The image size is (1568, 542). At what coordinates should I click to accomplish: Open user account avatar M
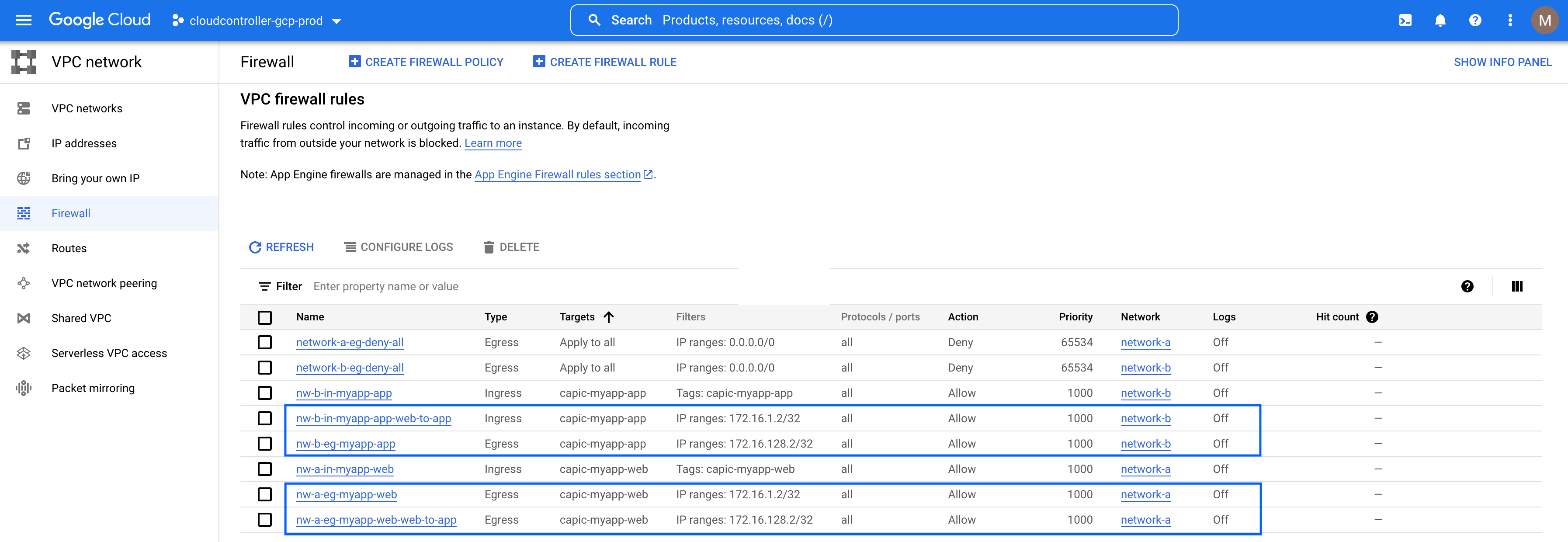point(1544,20)
